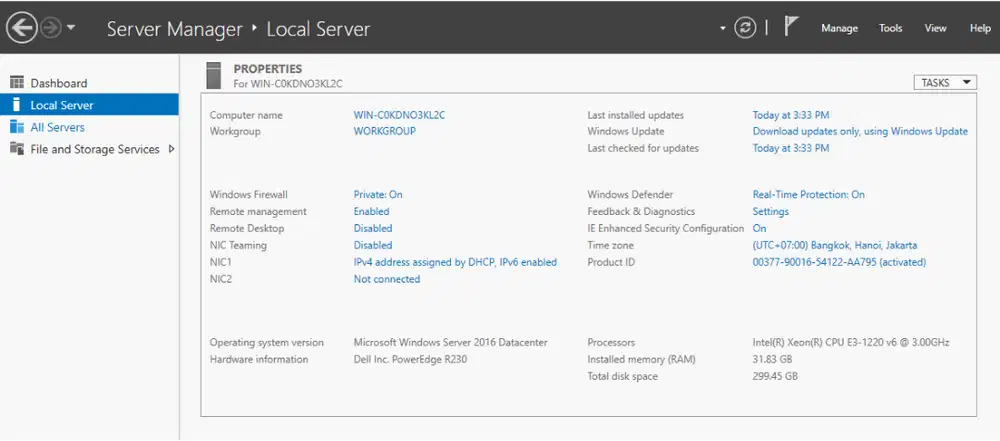Click NIC2 'Not connected' link
The image size is (1000, 441).
[386, 279]
